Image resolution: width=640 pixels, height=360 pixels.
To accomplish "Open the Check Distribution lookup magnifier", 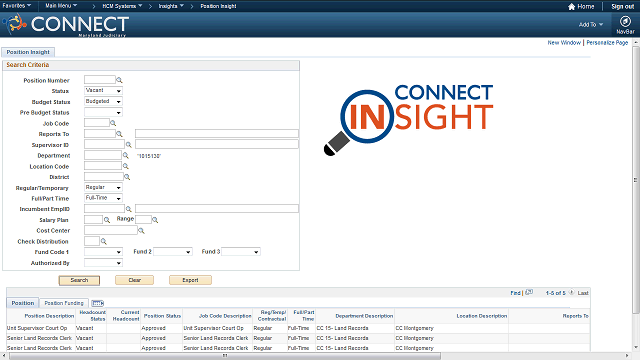I will pos(104,241).
